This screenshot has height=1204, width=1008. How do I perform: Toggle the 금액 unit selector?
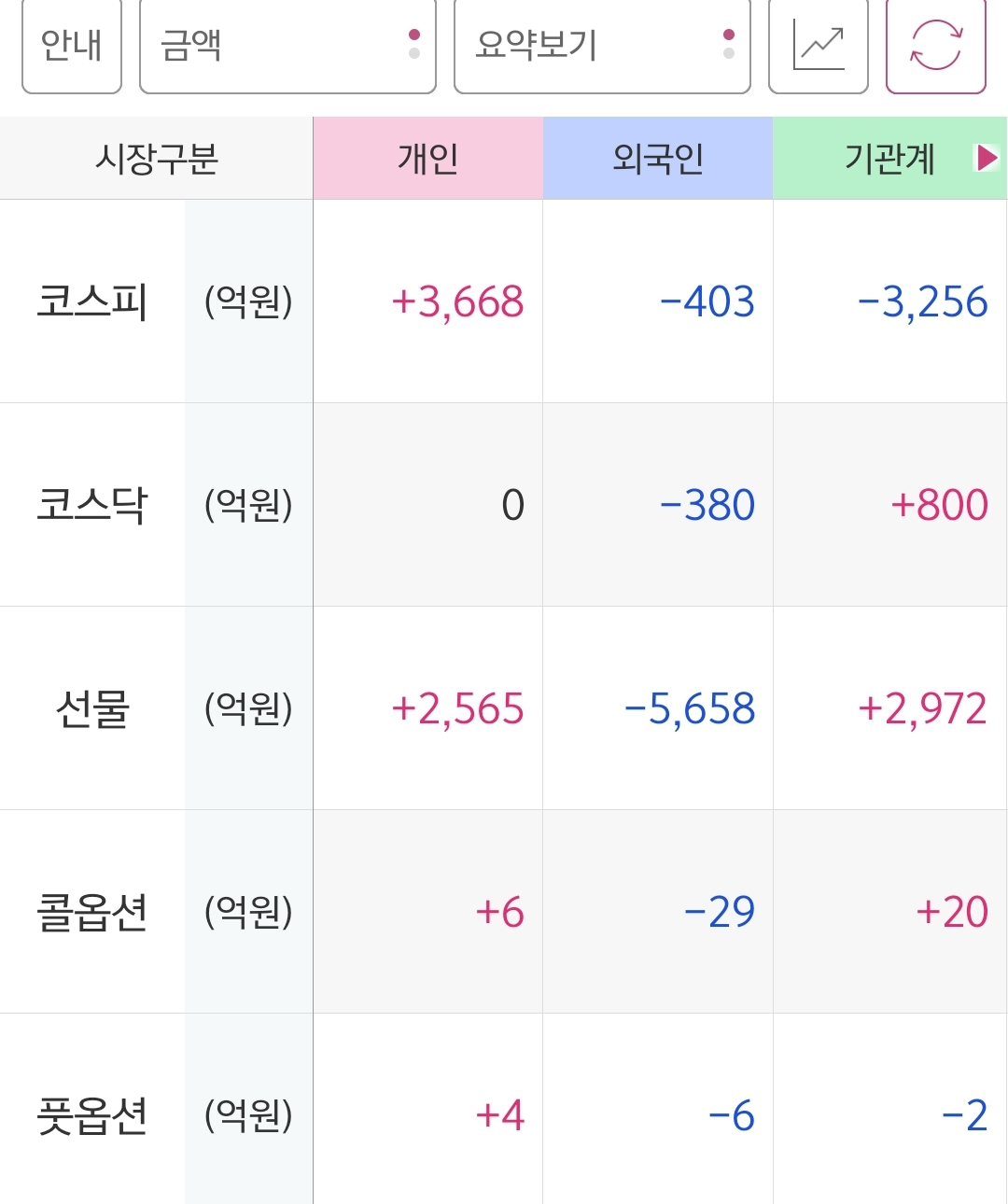pyautogui.click(x=287, y=47)
